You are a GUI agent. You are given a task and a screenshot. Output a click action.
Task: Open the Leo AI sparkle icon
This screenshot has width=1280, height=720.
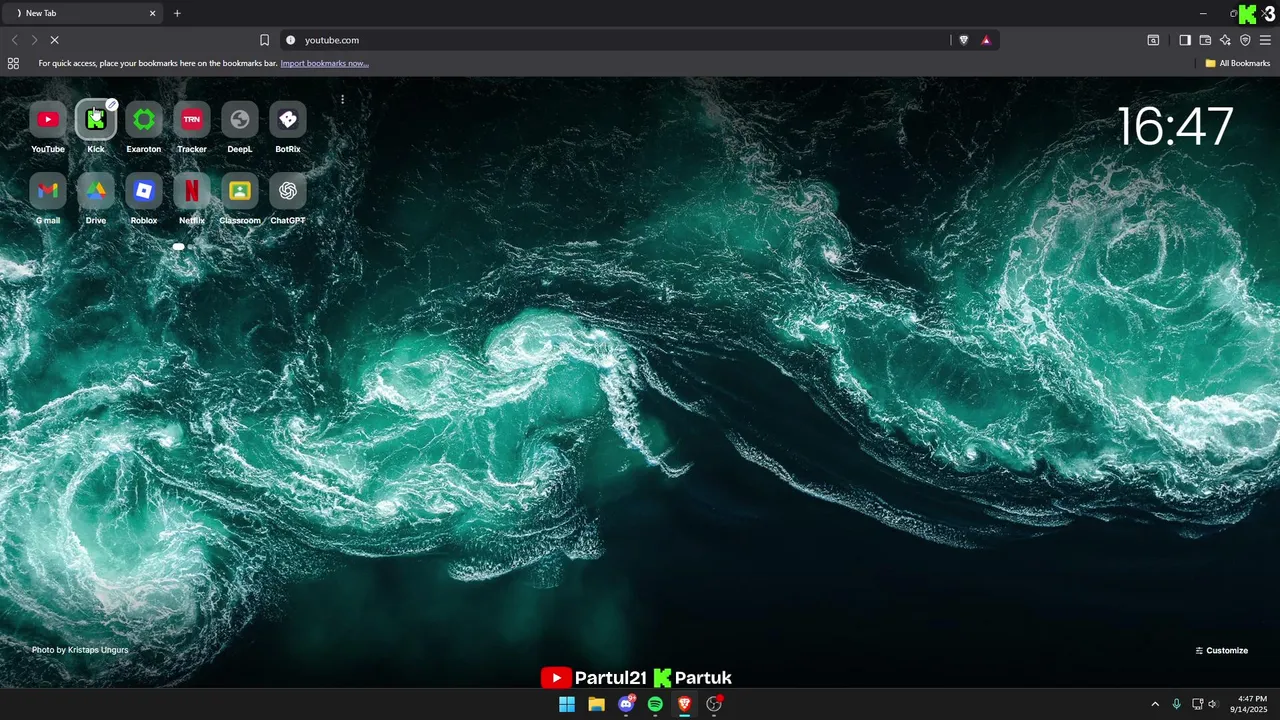click(x=1225, y=40)
